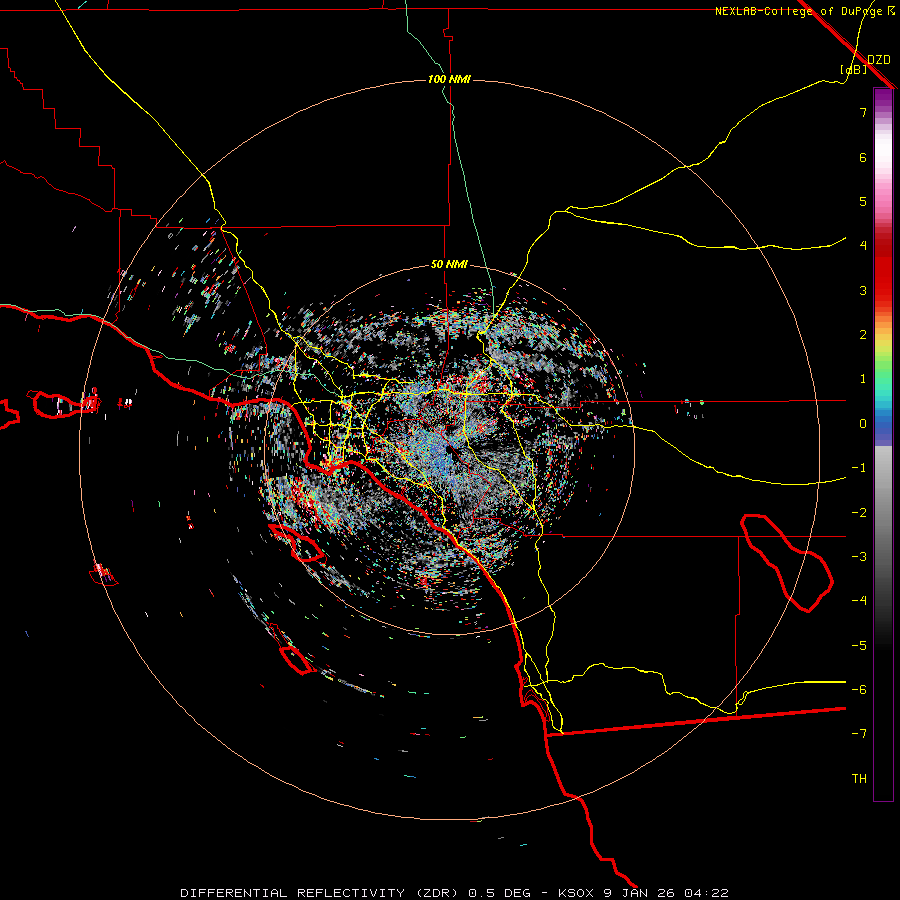This screenshot has height=900, width=900.
Task: Click the -7 value on color scale
Action: [859, 734]
